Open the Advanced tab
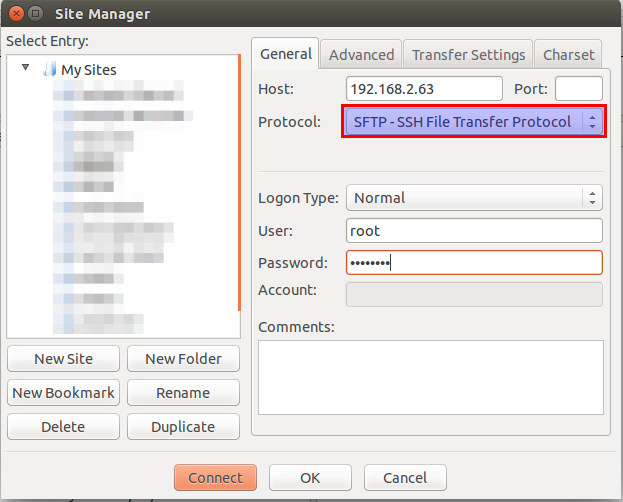Viewport: 623px width, 502px height. click(361, 54)
